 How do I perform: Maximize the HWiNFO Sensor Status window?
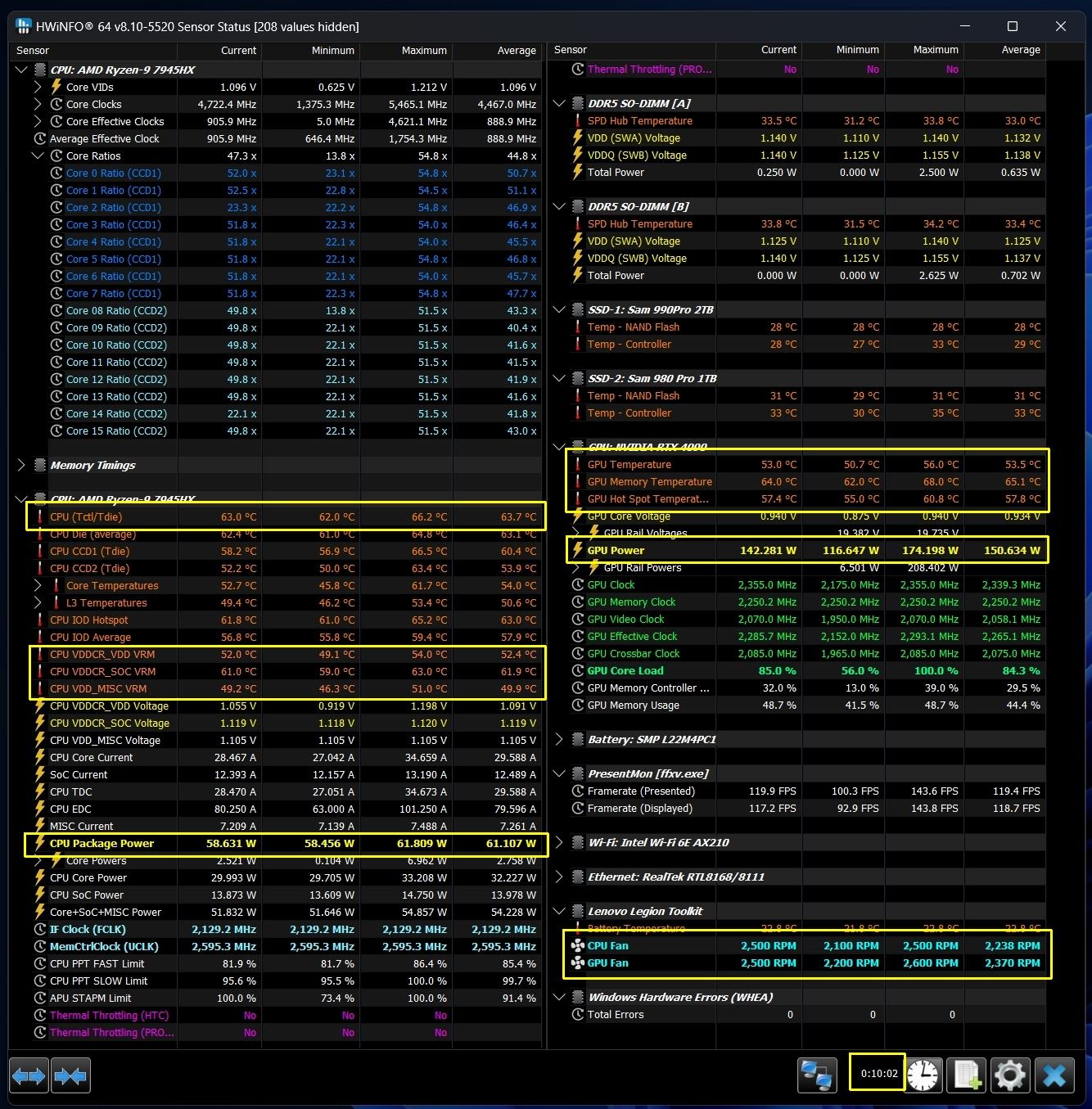point(1012,26)
